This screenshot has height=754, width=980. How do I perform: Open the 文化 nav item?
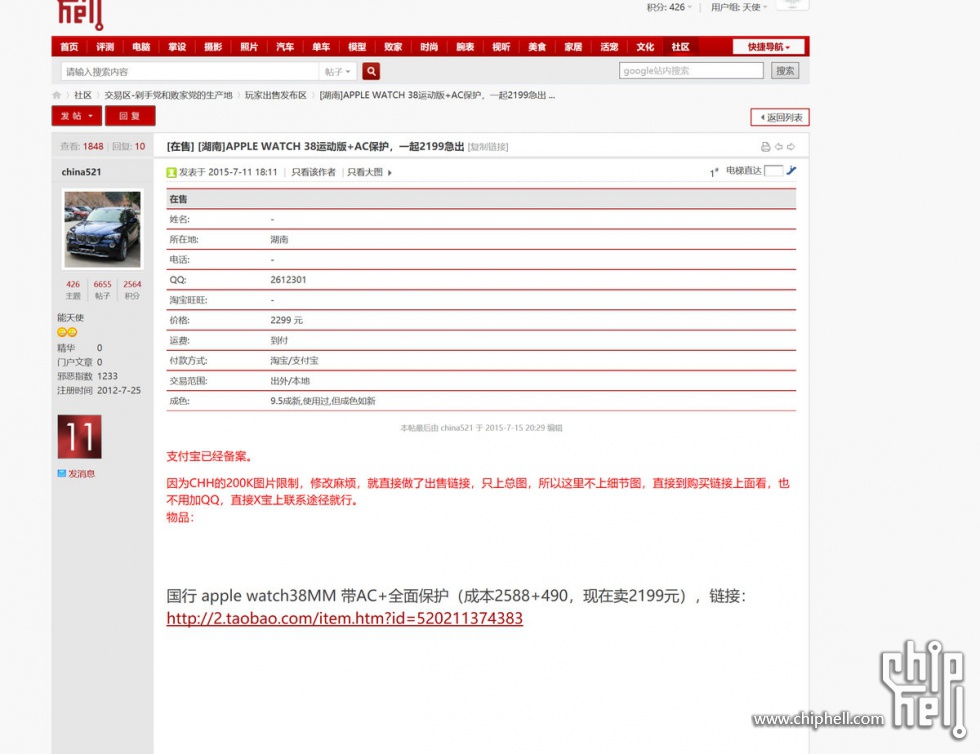[645, 47]
